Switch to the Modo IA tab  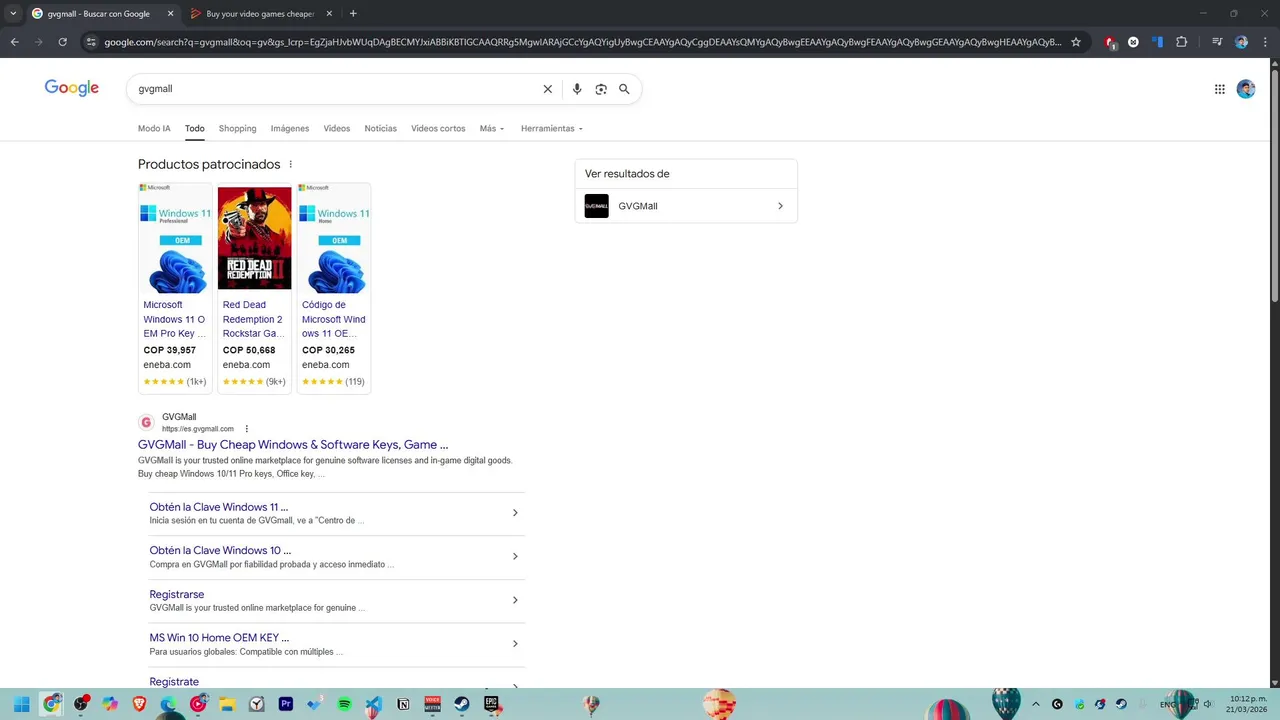click(x=154, y=129)
